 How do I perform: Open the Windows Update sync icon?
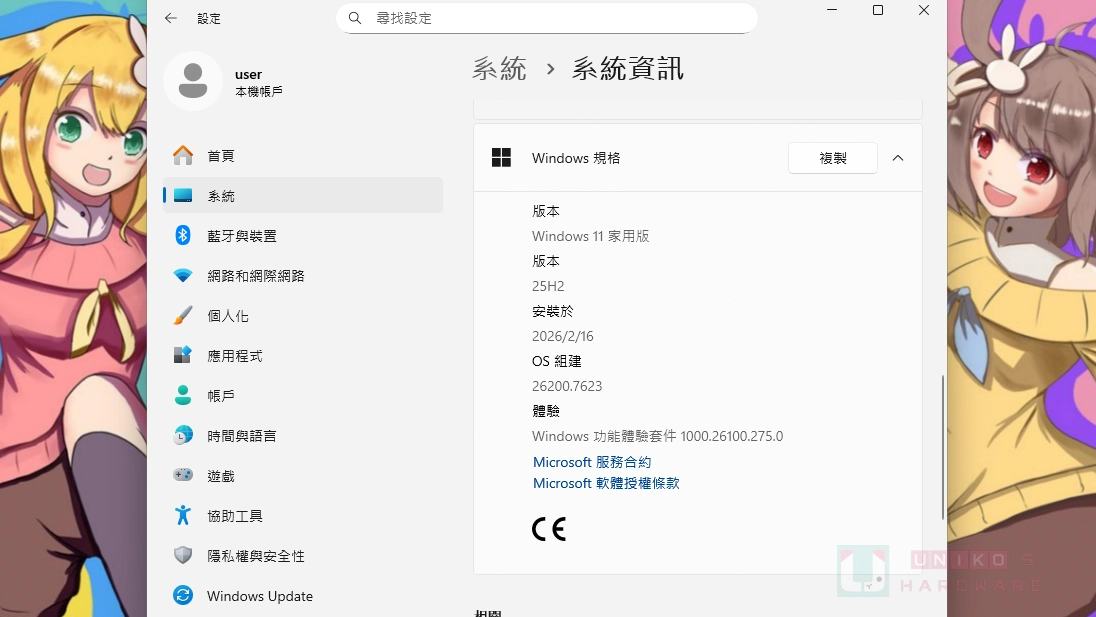click(183, 595)
